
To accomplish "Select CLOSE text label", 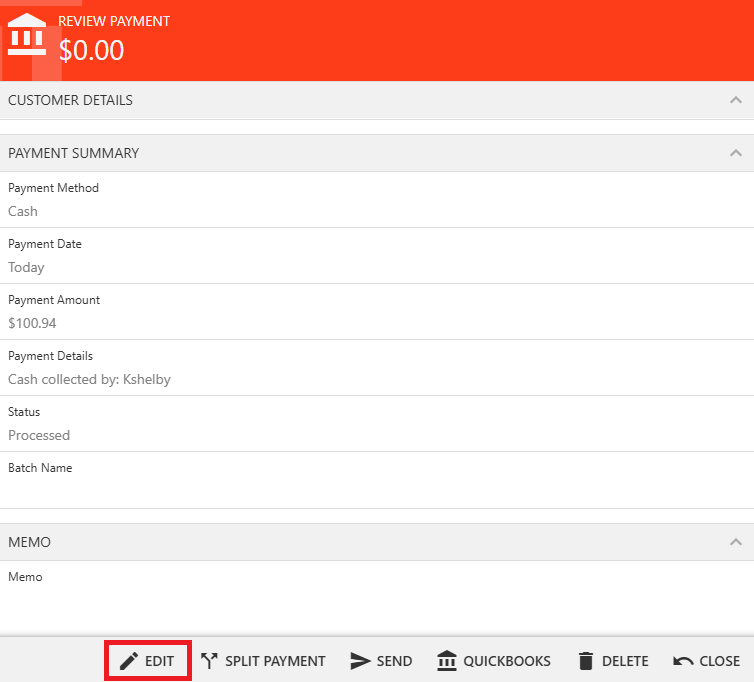I will point(719,661).
